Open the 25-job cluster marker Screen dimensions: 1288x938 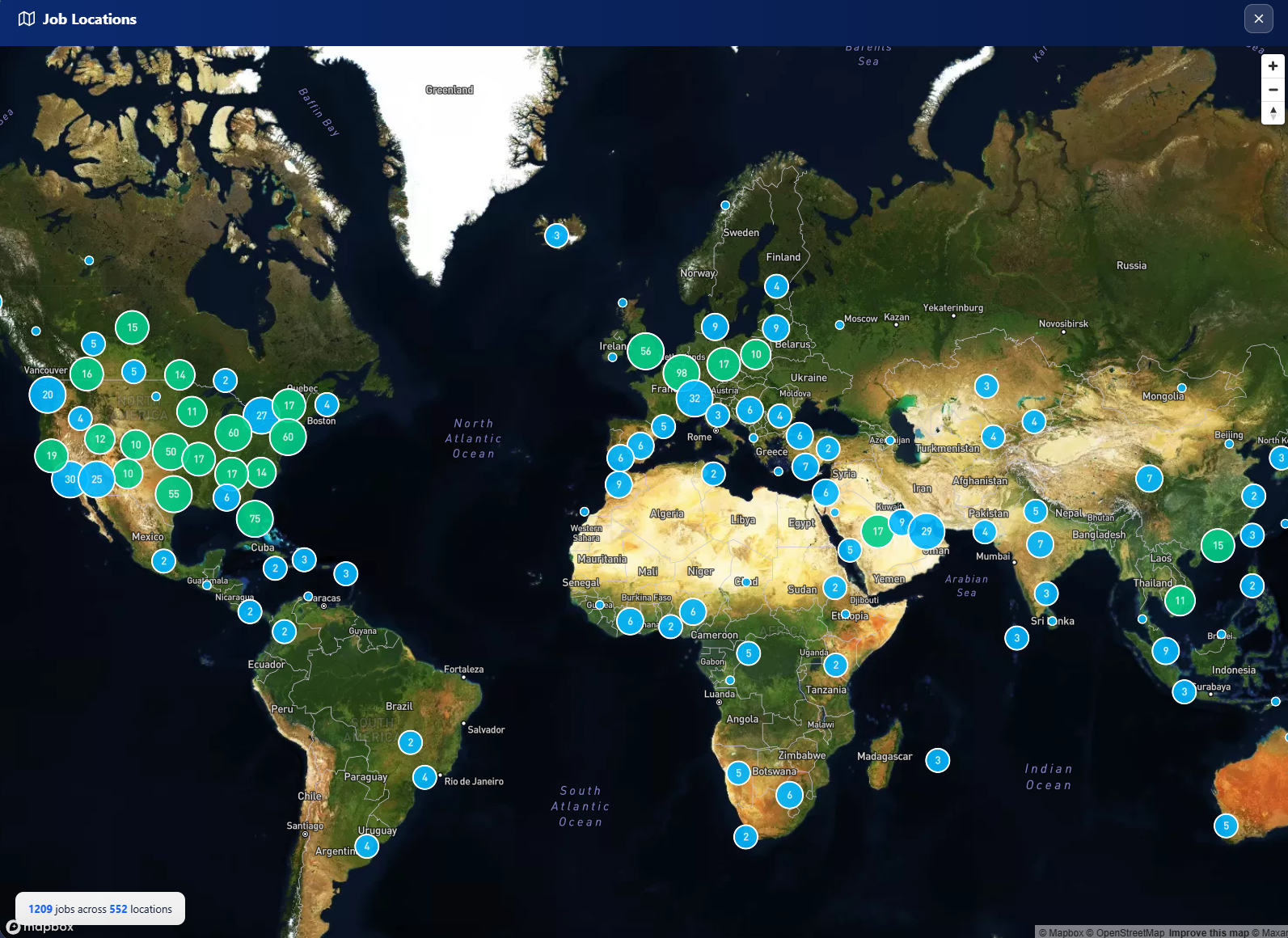(97, 479)
